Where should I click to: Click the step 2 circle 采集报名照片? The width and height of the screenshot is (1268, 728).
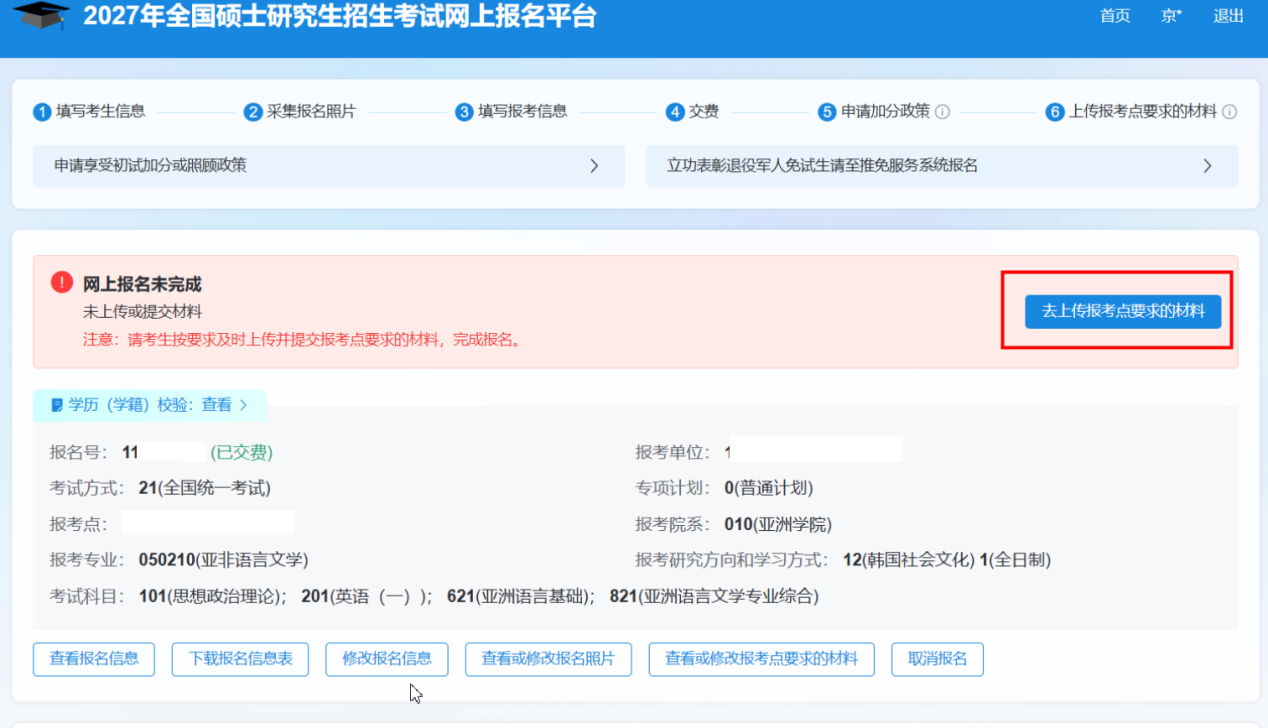click(x=253, y=112)
